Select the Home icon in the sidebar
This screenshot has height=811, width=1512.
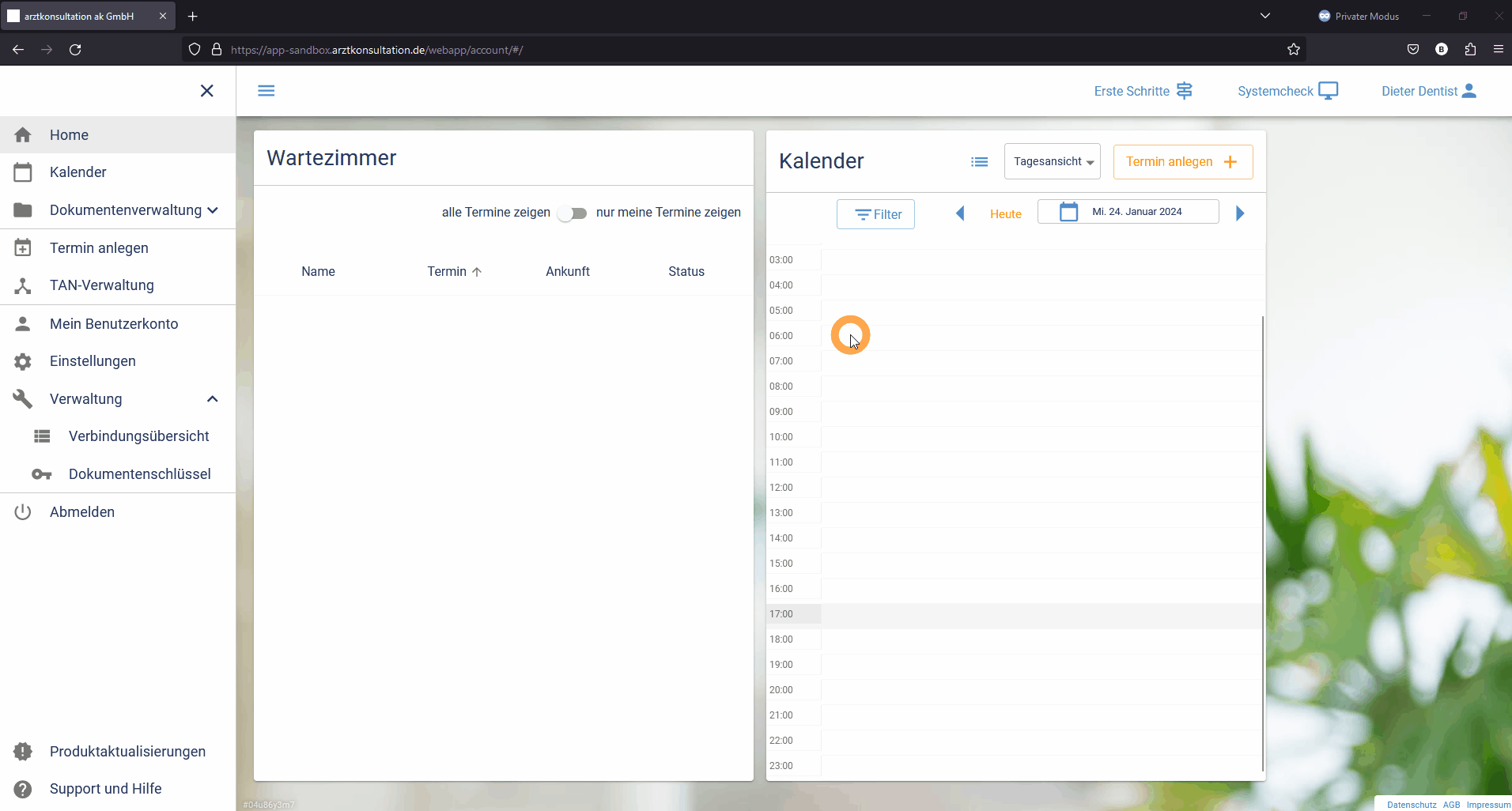(23, 134)
